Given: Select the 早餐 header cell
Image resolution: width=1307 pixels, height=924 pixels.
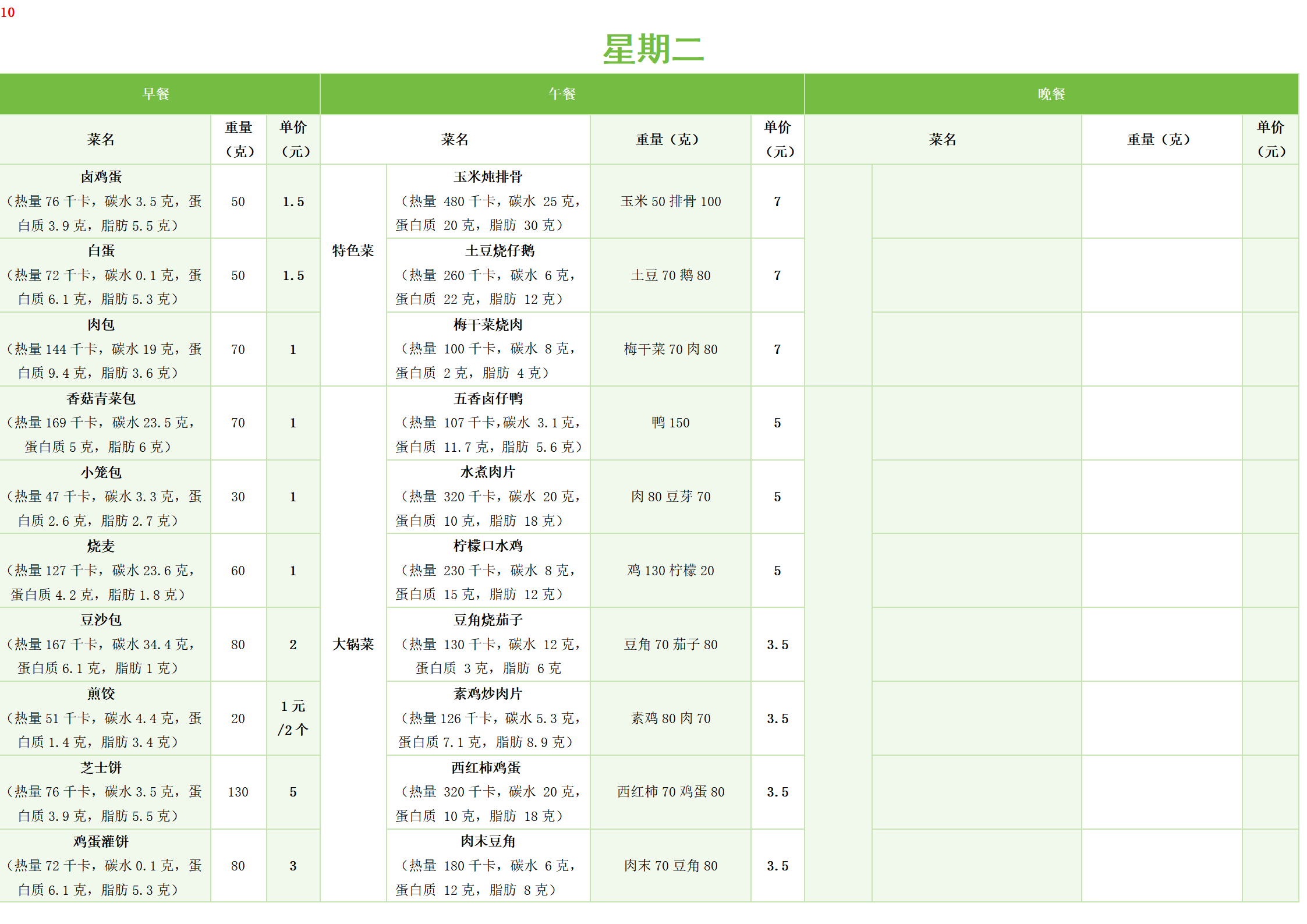Looking at the screenshot, I should (x=156, y=94).
